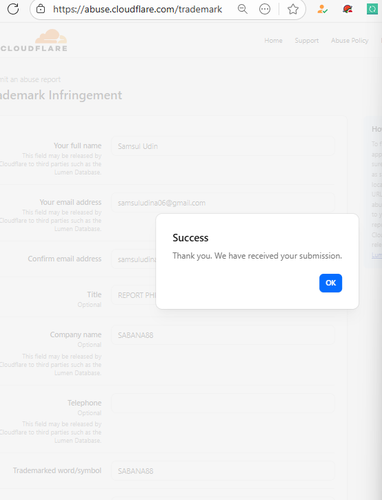
Task: Click the 'an abuse report' breadcrumb text
Action: click(x=37, y=79)
